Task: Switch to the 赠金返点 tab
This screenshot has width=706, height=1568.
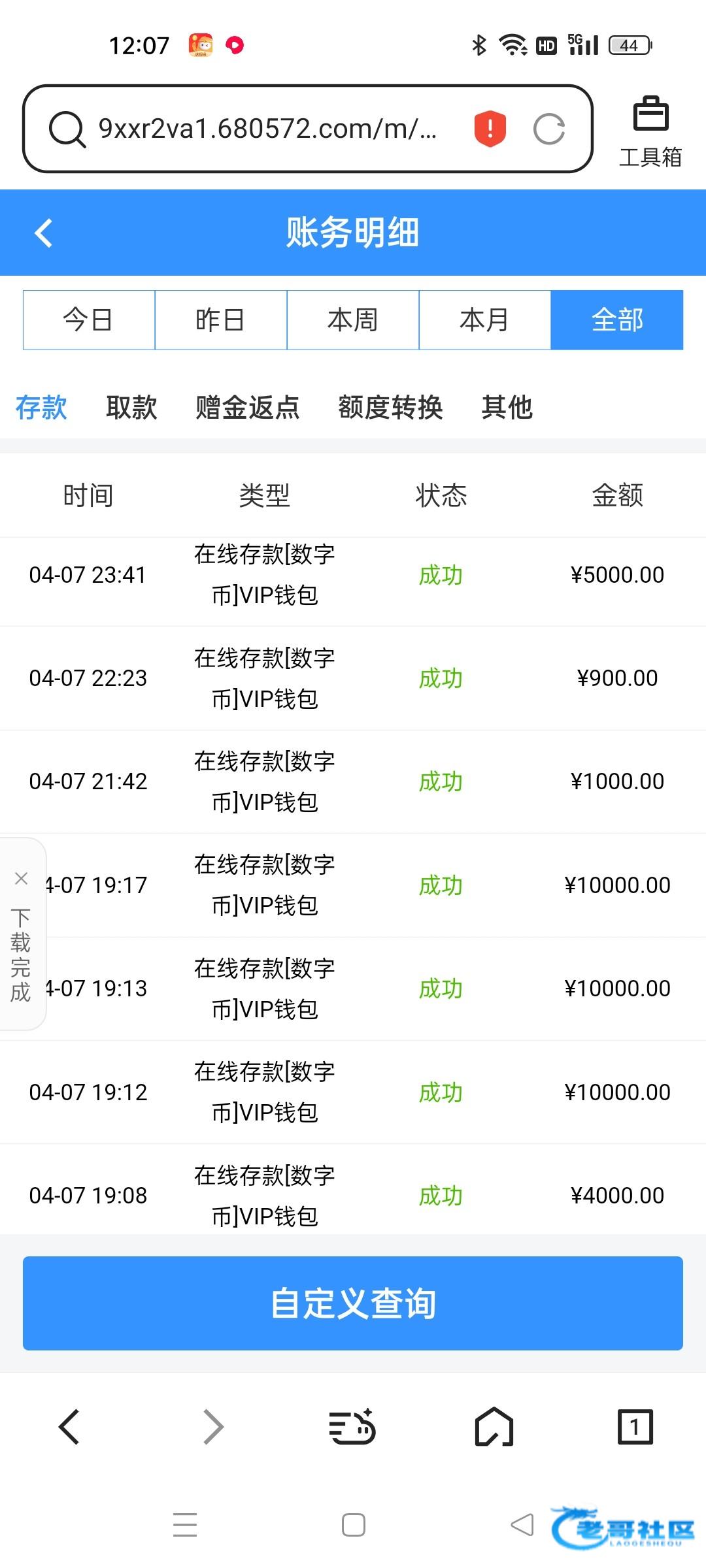Action: coord(247,407)
